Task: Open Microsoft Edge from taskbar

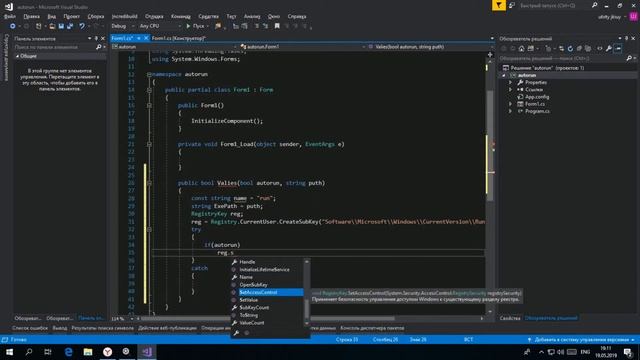Action: pyautogui.click(x=68, y=352)
